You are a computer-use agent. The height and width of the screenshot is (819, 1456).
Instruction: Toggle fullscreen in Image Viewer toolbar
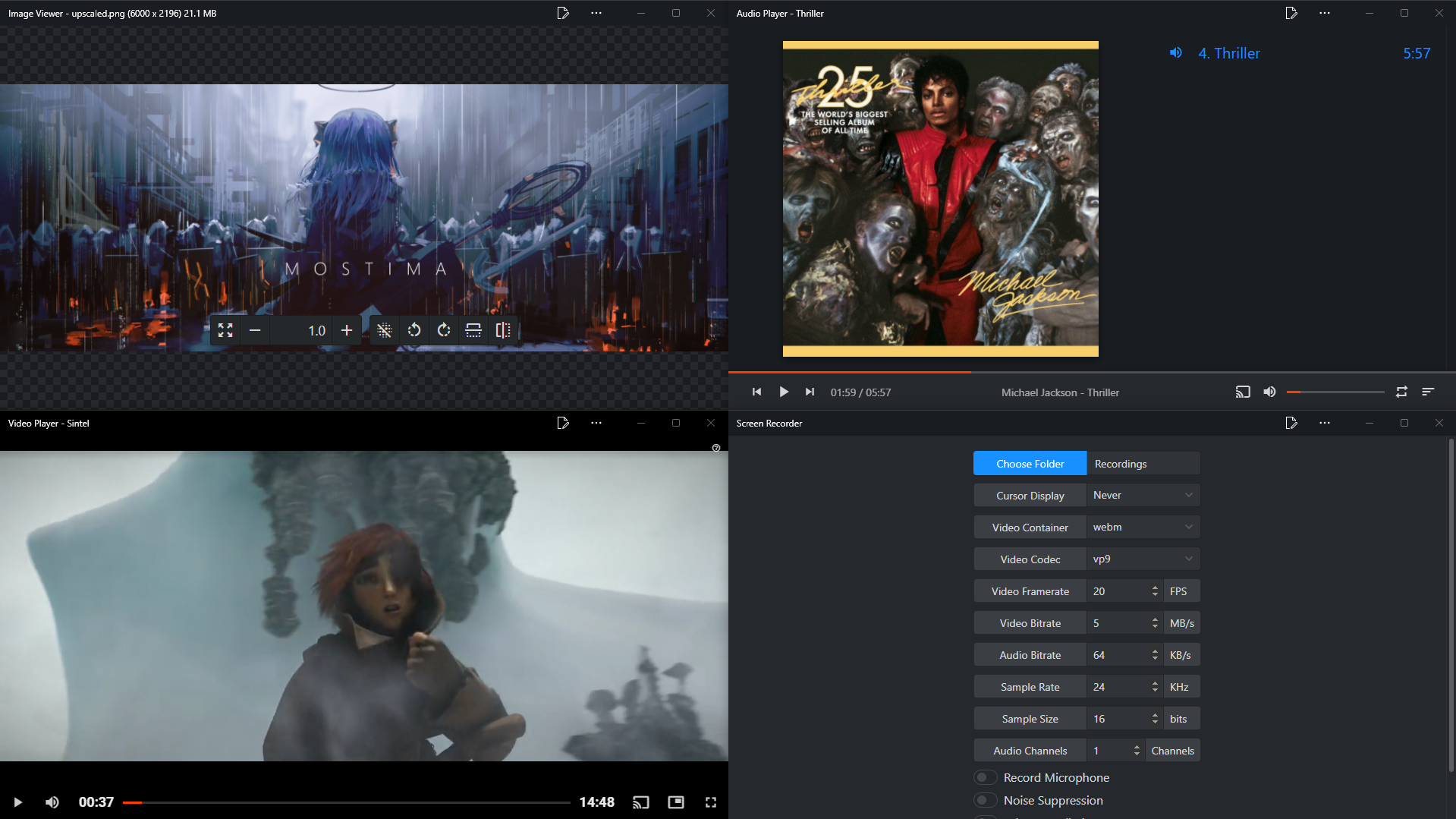[x=225, y=330]
